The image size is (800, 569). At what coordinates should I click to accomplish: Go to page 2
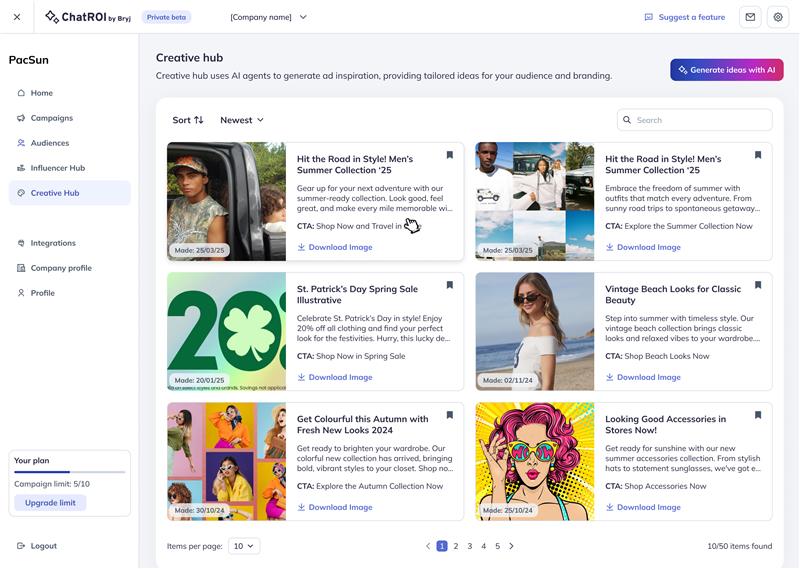click(456, 546)
